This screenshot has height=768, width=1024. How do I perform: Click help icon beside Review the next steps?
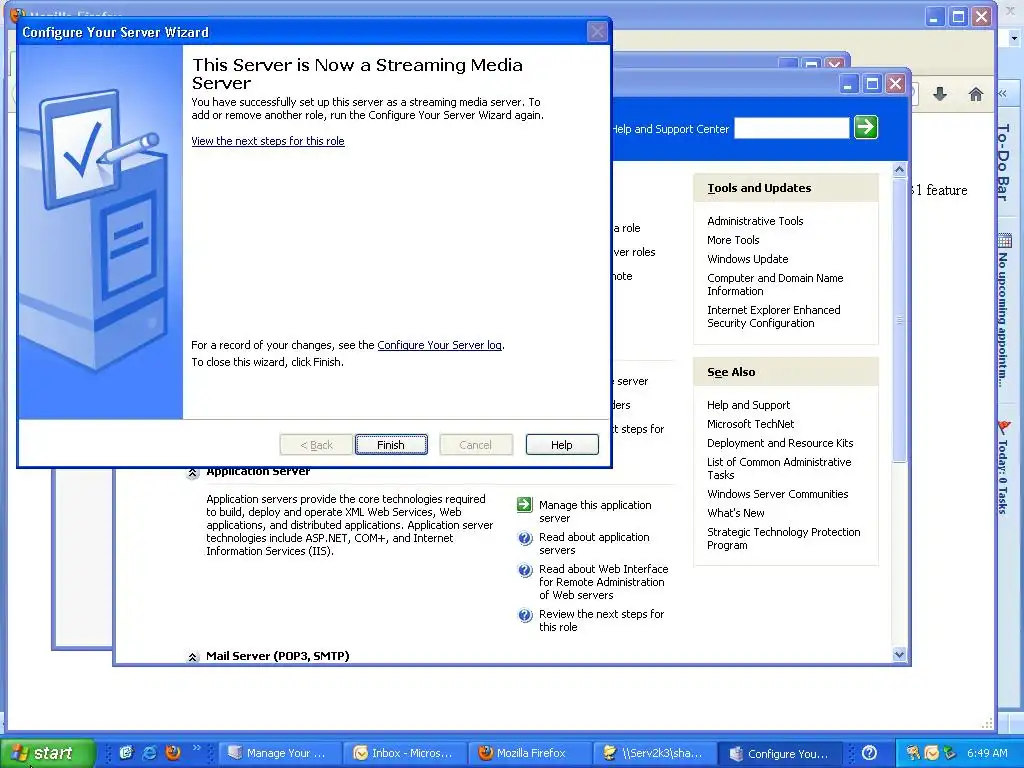click(524, 615)
